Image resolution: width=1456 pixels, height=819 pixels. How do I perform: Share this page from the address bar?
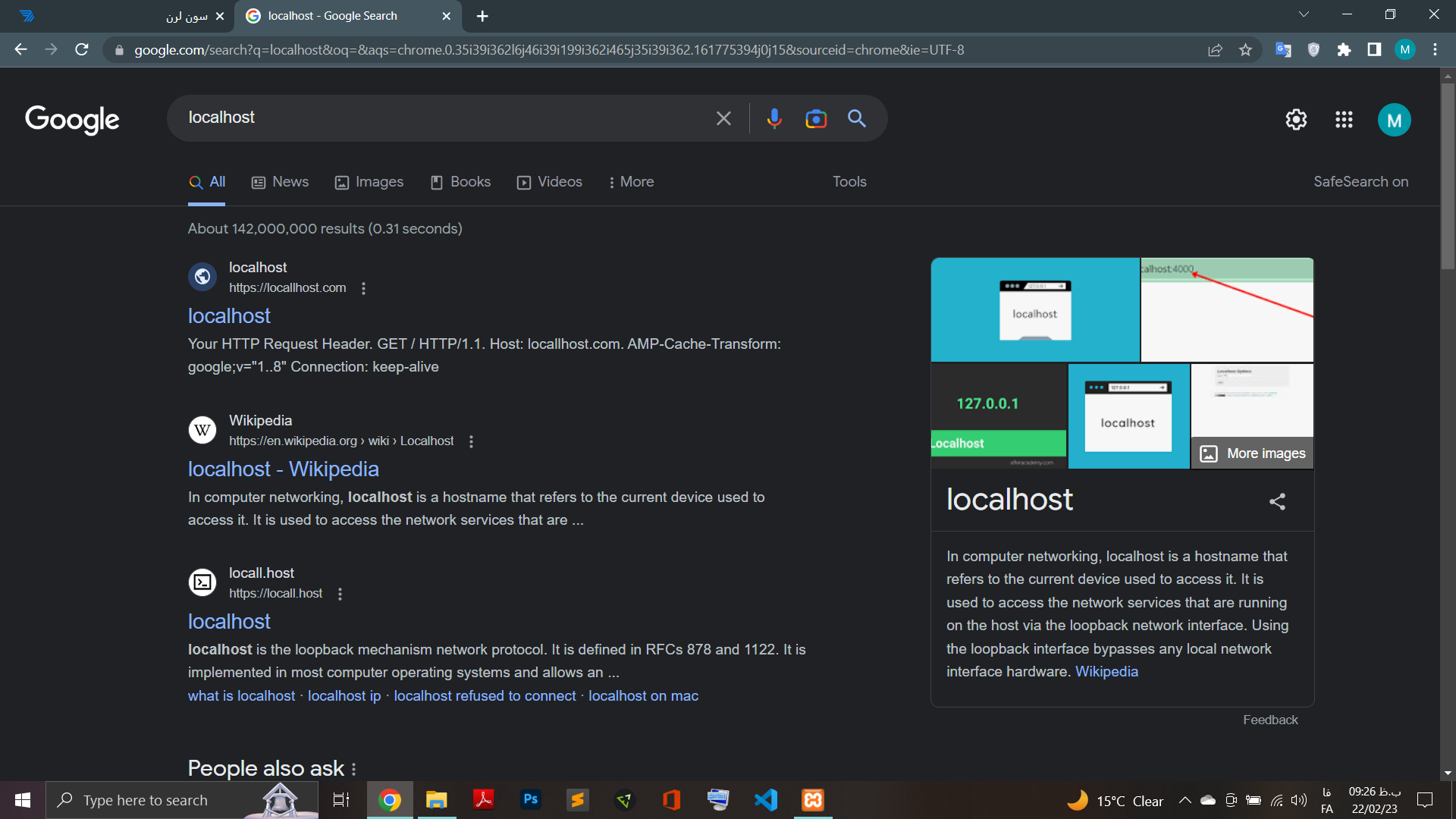[x=1215, y=49]
